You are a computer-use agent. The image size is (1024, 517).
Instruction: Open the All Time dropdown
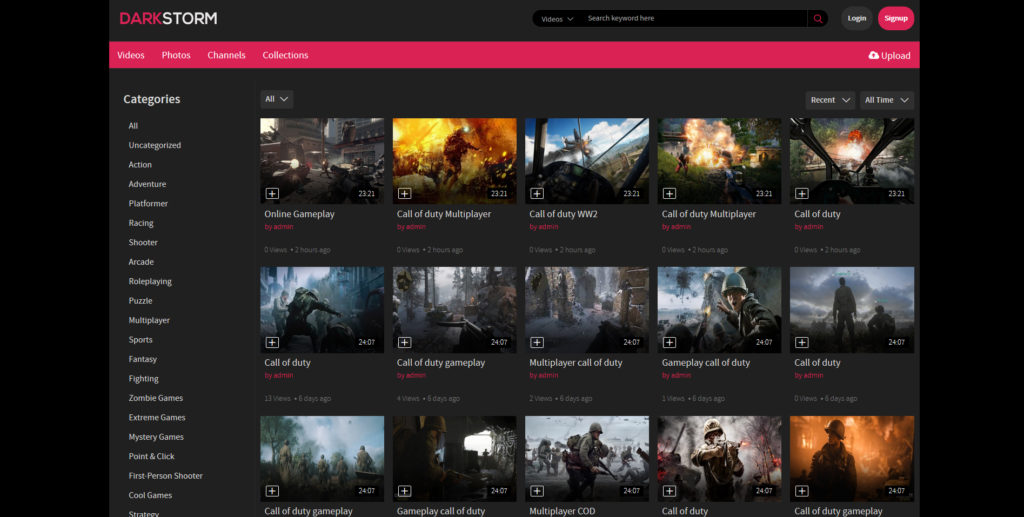click(x=887, y=100)
